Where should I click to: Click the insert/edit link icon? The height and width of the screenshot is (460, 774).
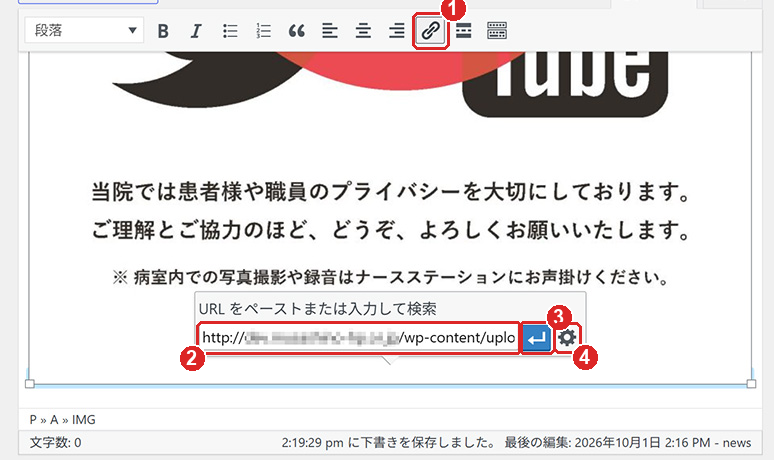tap(430, 31)
